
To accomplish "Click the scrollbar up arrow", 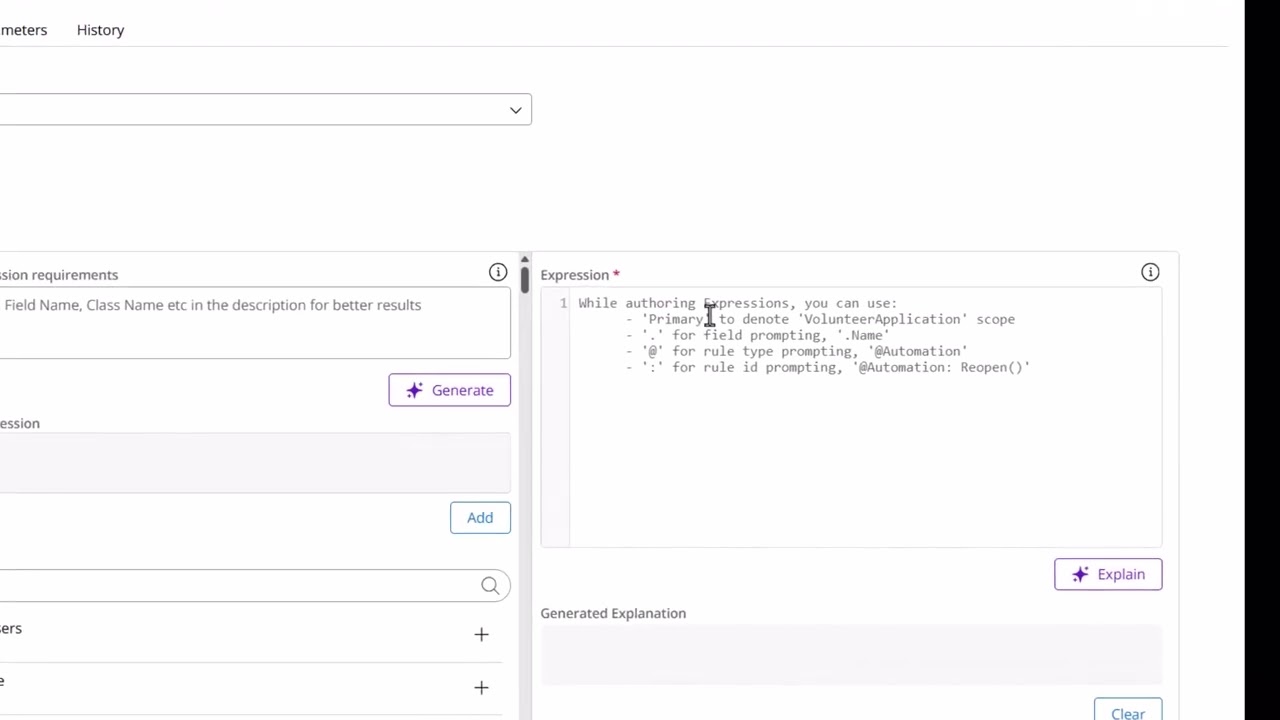I will pos(524,260).
